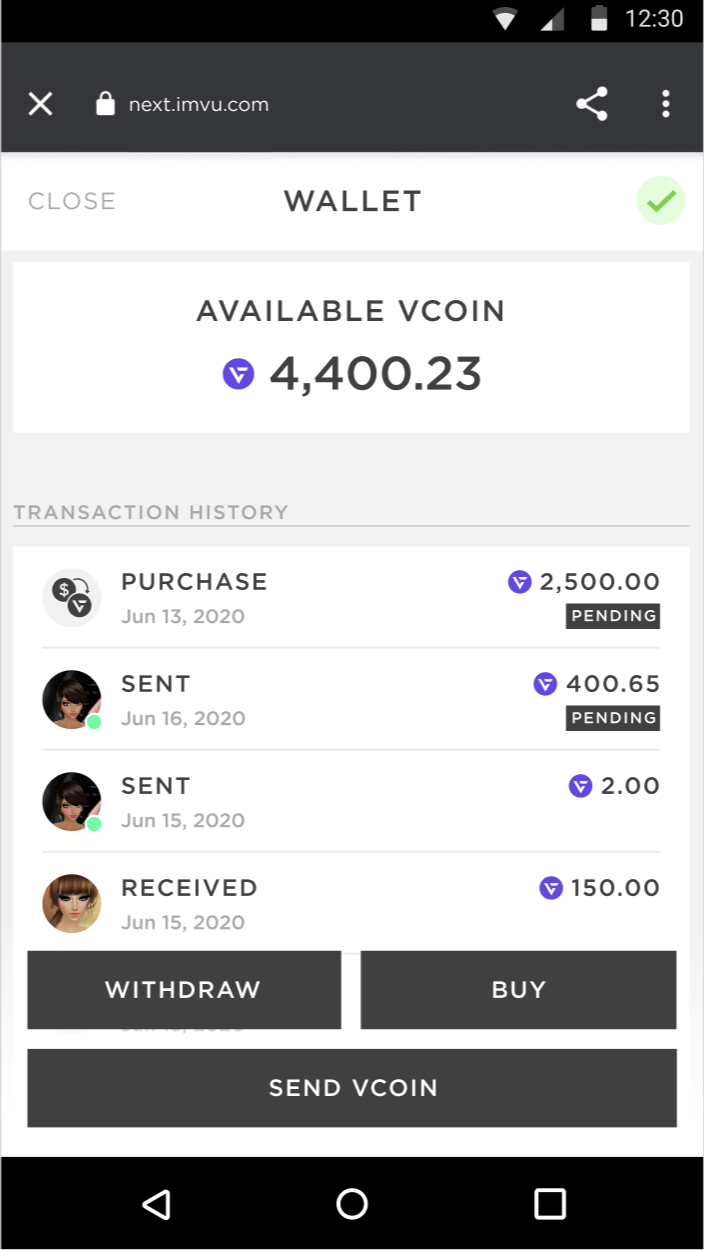Tap the VCoin icon beside the 150.00 amount
Viewport: 704px width, 1250px height.
(x=551, y=888)
